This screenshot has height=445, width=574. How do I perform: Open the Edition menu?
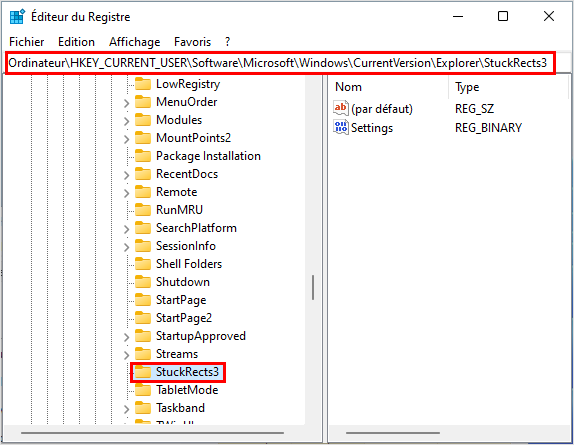[76, 42]
